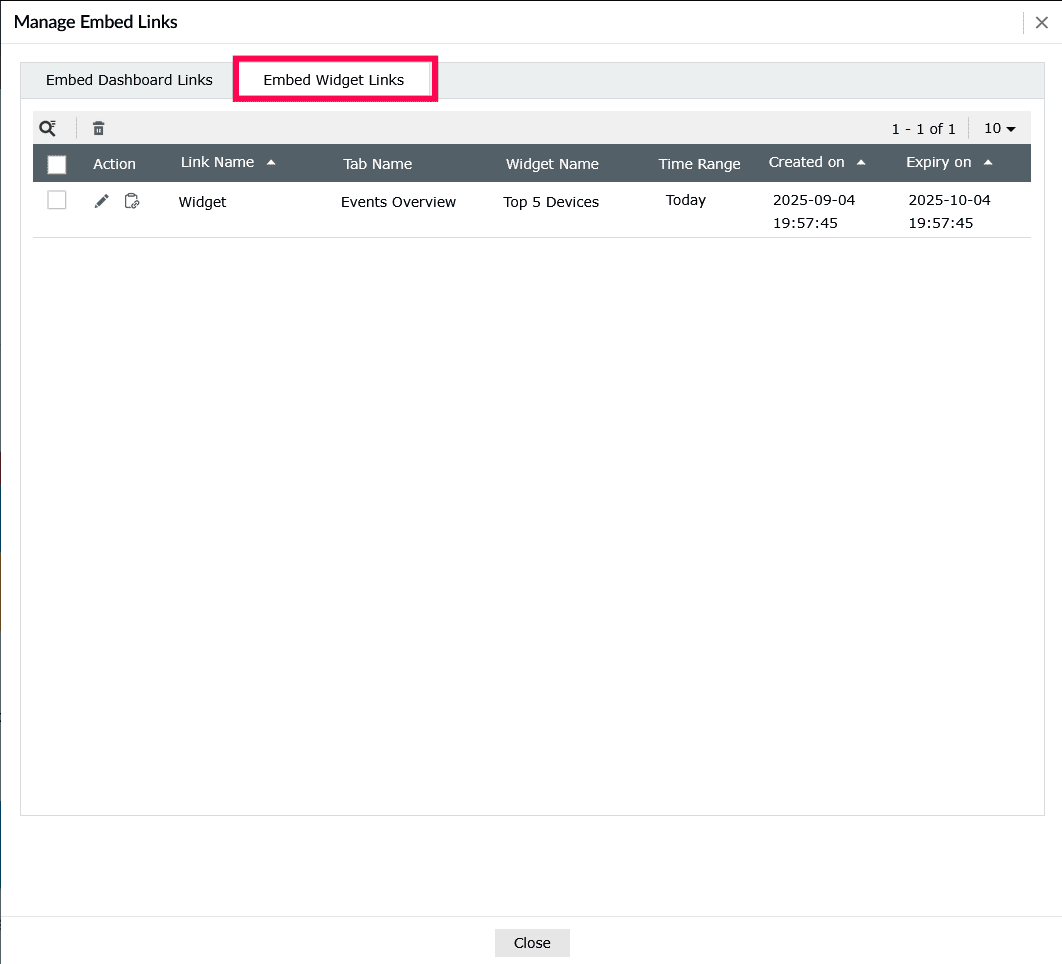
Task: Switch to the Embed Dashboard Links tab
Action: pos(127,79)
